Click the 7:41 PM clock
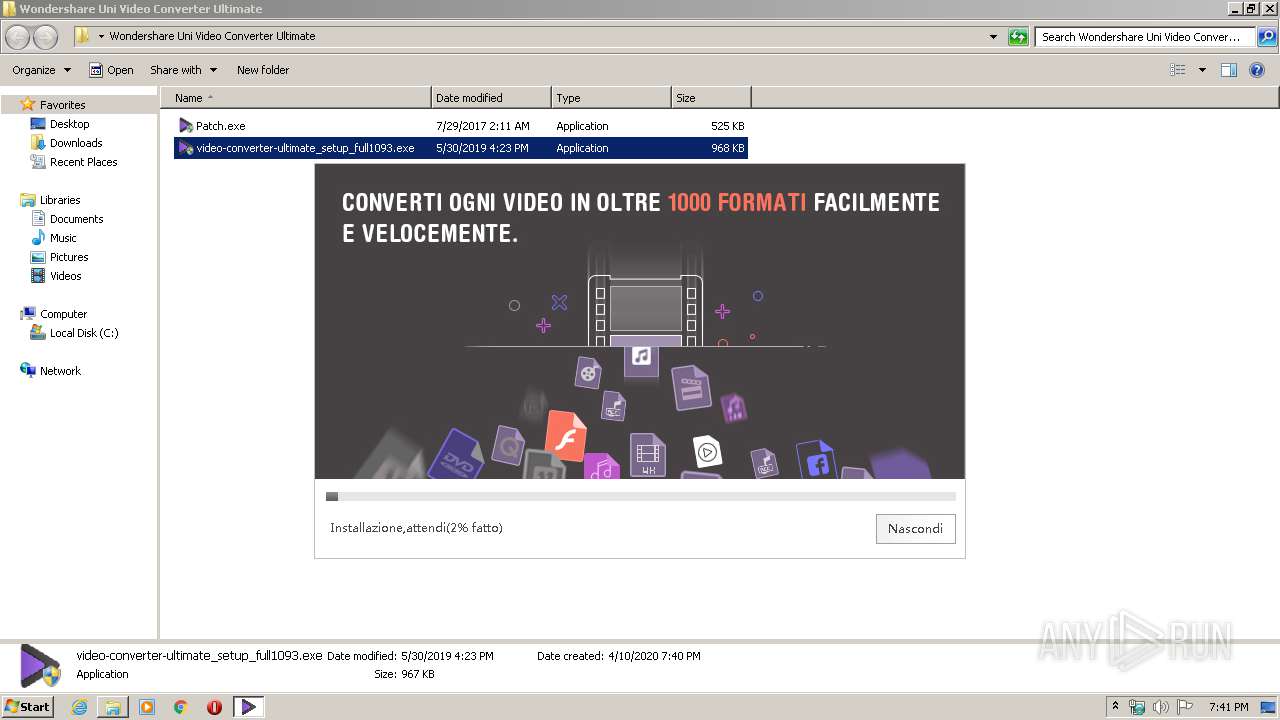Image resolution: width=1280 pixels, height=720 pixels. (1228, 707)
